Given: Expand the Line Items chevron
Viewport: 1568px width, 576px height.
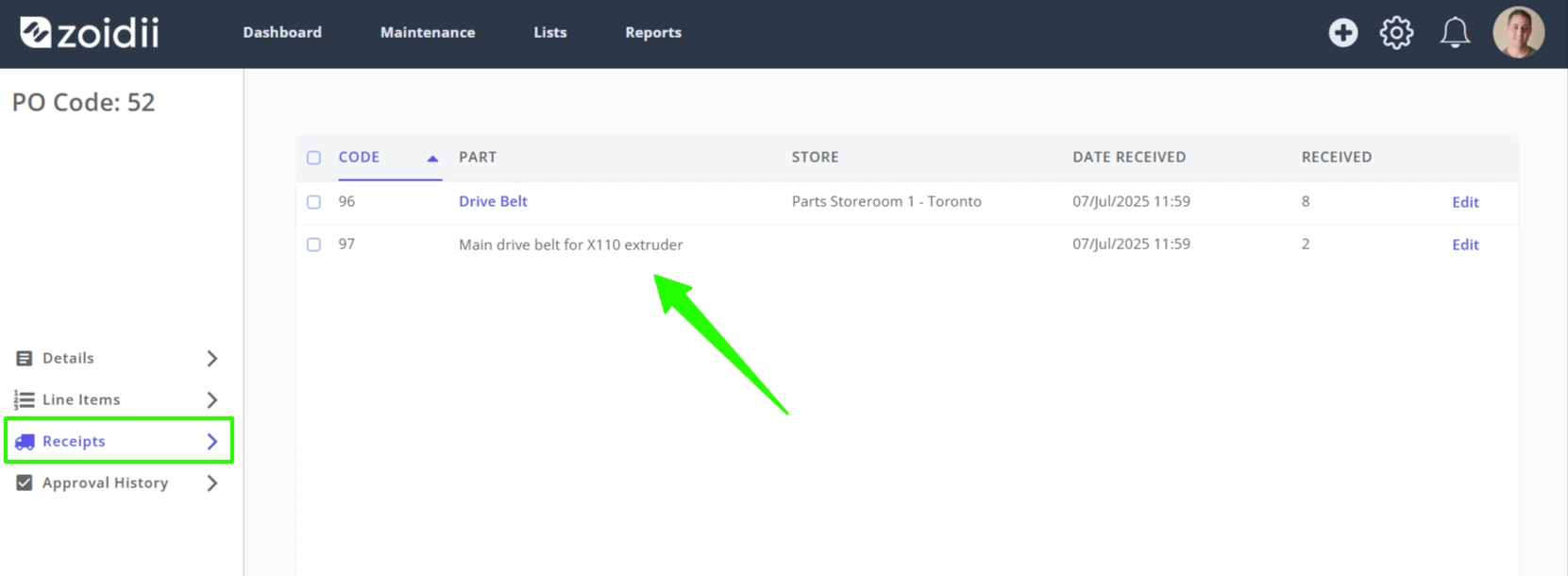Looking at the screenshot, I should 212,399.
